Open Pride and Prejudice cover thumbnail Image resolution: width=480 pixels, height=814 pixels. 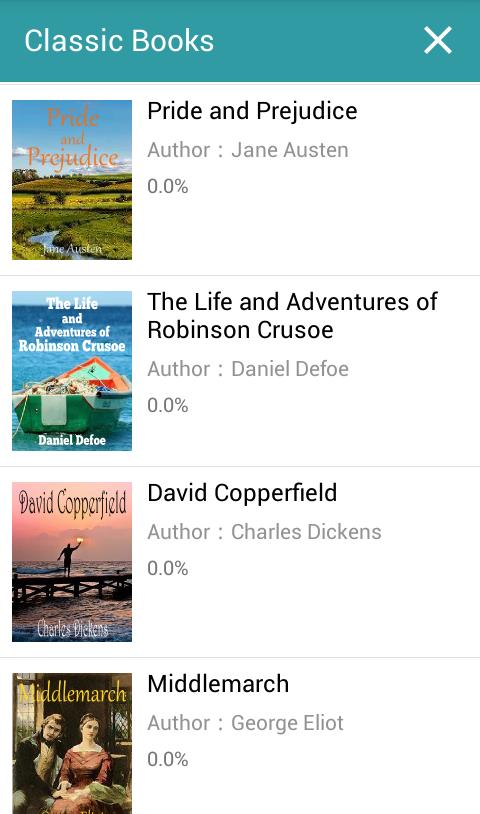point(72,180)
